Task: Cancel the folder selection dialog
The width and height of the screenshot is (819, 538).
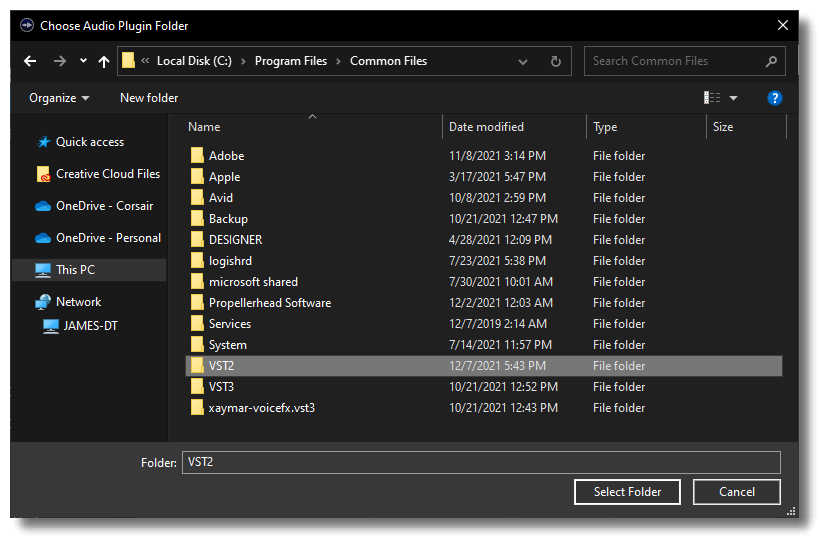Action: click(x=737, y=492)
